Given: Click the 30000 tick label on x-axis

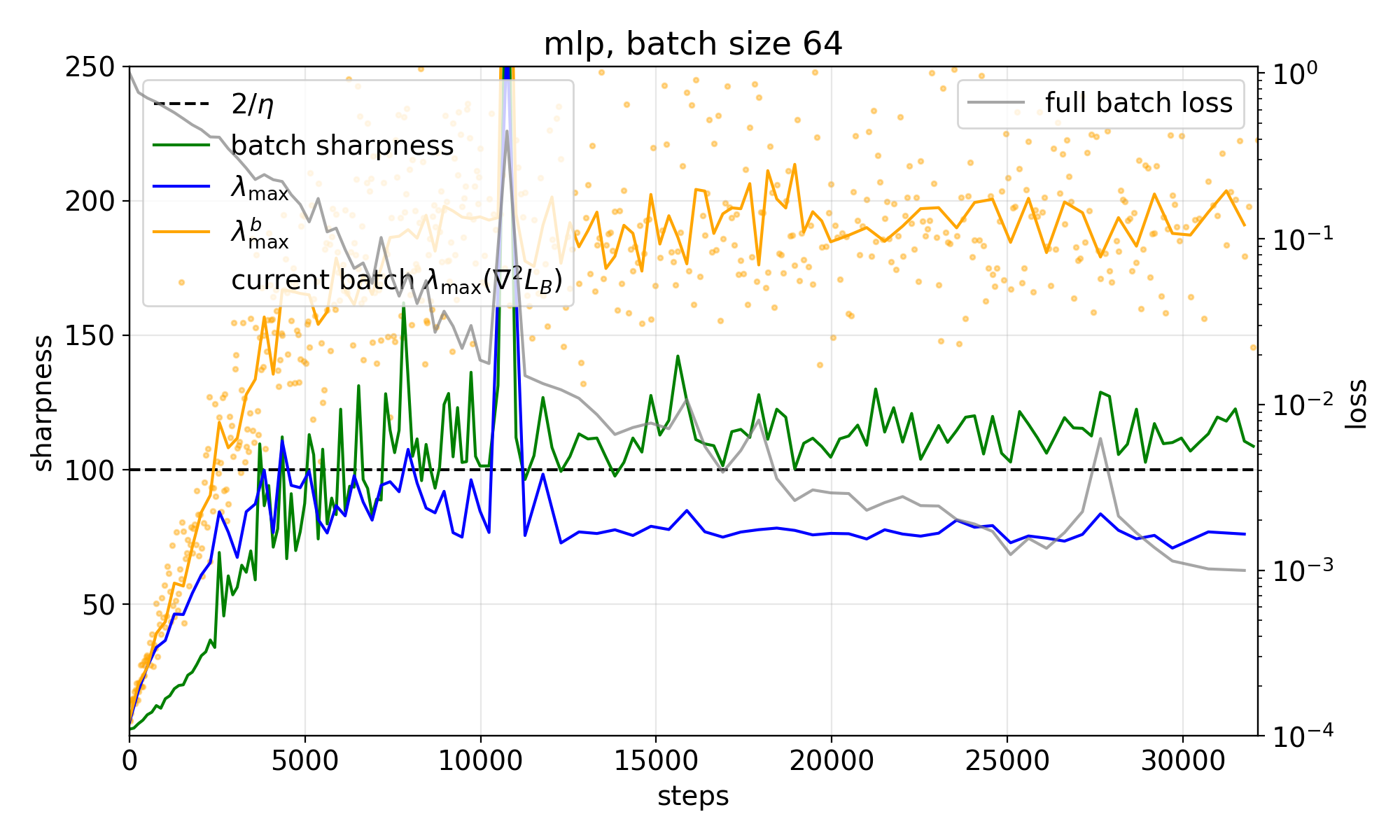Looking at the screenshot, I should tap(1182, 761).
